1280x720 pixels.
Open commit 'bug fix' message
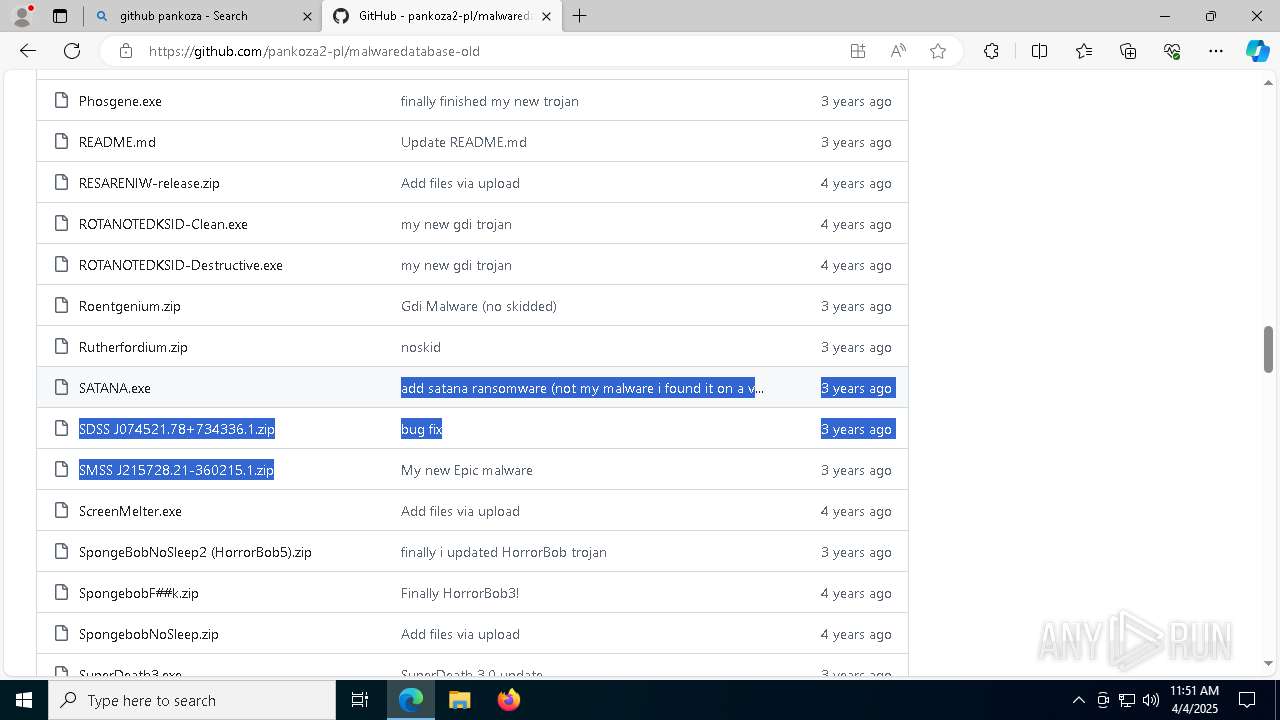coord(421,429)
